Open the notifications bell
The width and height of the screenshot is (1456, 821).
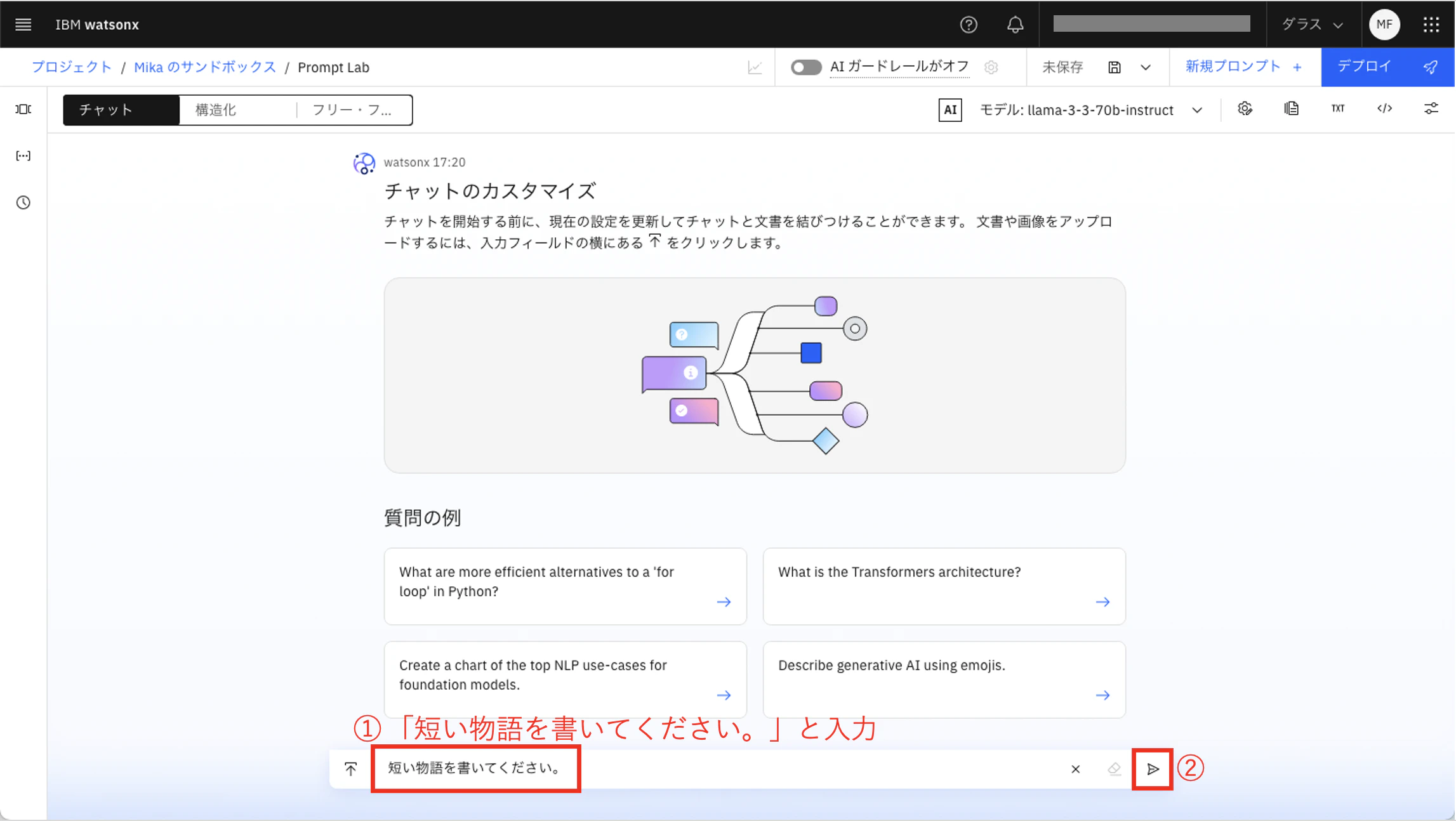pos(1015,24)
